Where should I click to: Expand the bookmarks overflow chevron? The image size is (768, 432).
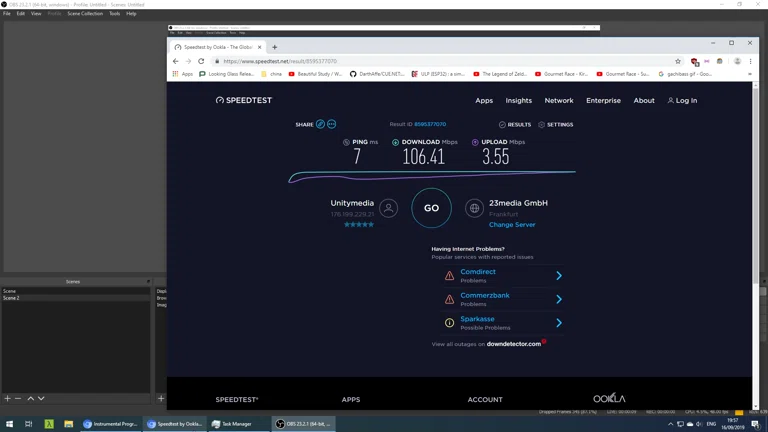[750, 74]
